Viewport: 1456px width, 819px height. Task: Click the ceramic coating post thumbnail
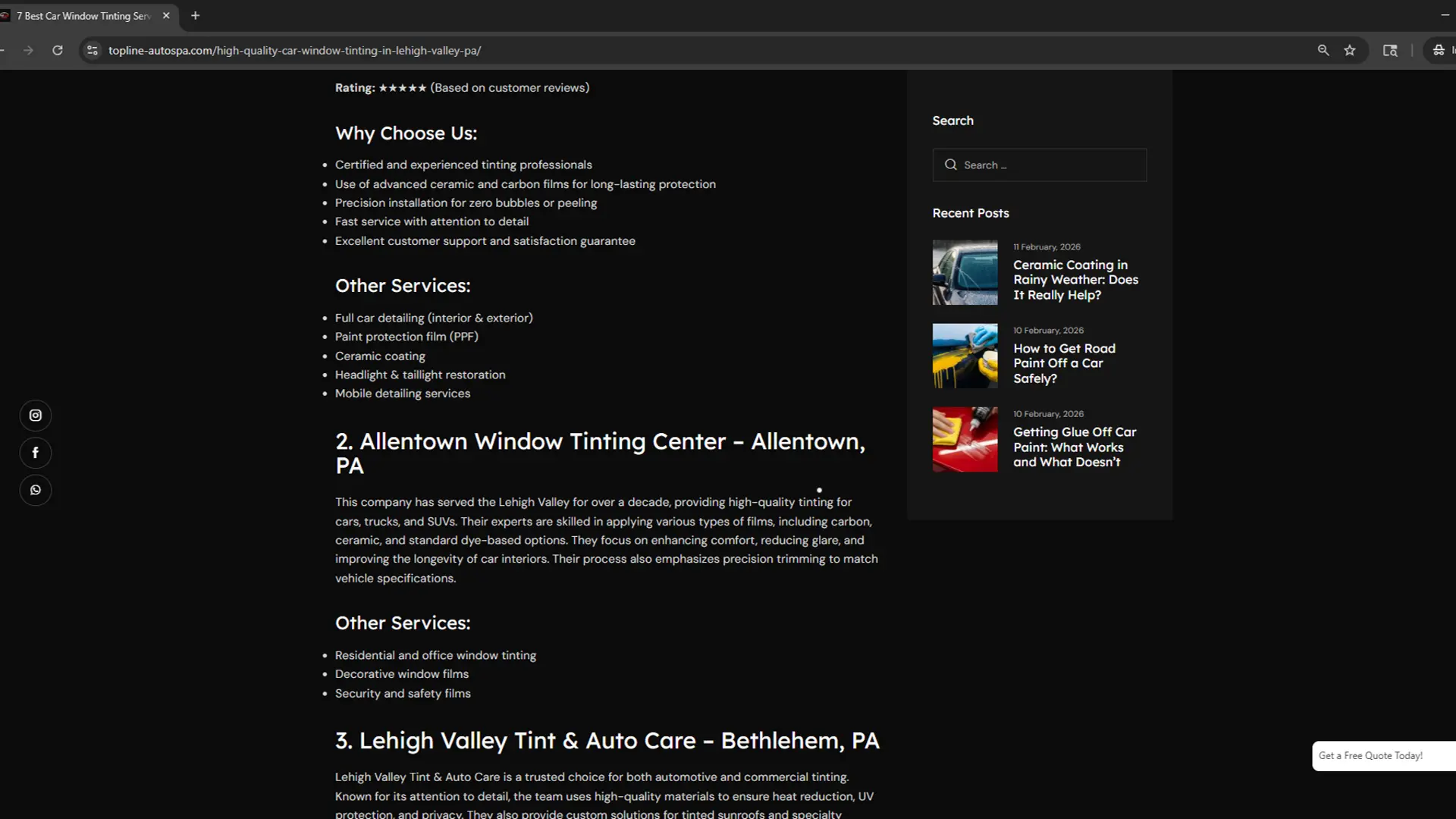coord(965,271)
